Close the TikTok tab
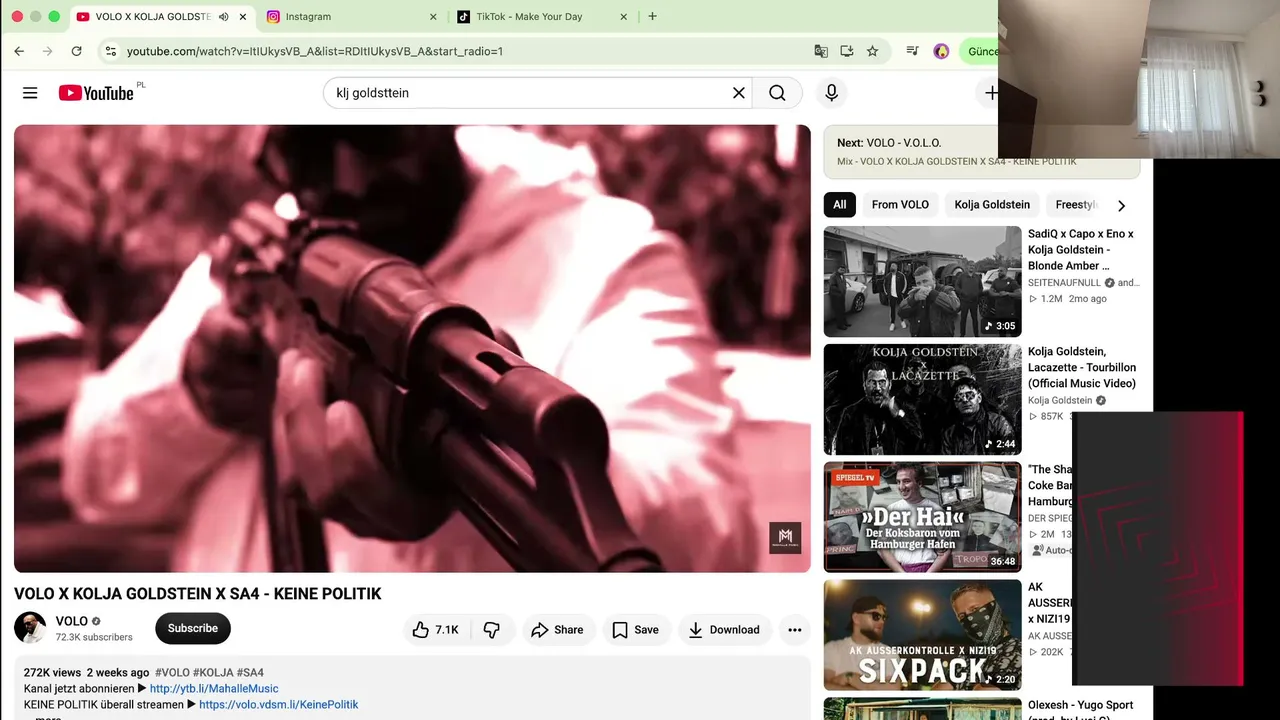 point(624,17)
